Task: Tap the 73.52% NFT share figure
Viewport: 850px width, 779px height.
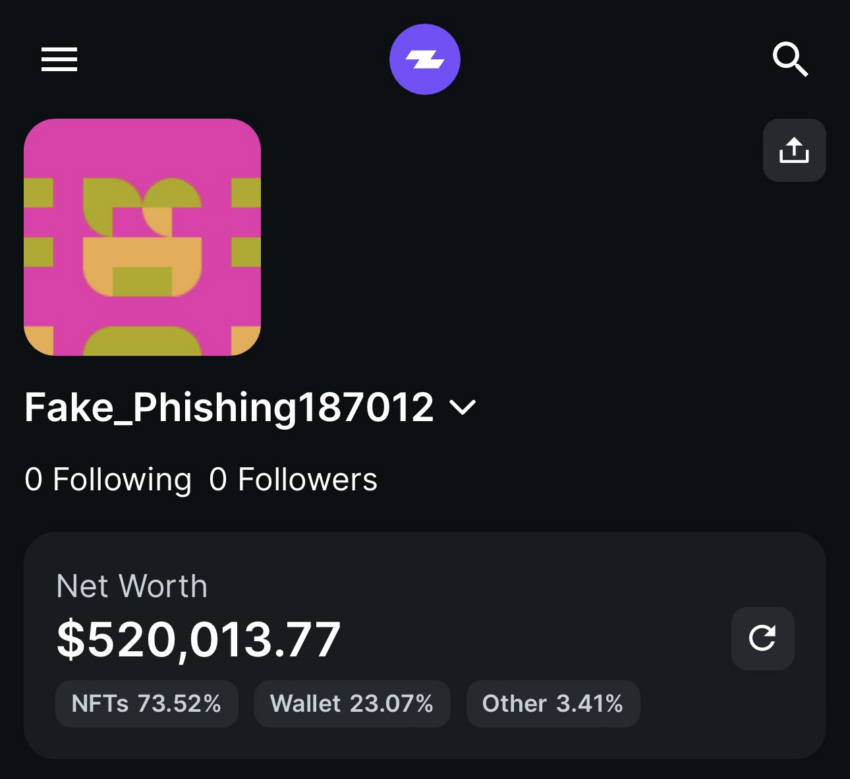Action: (x=179, y=704)
